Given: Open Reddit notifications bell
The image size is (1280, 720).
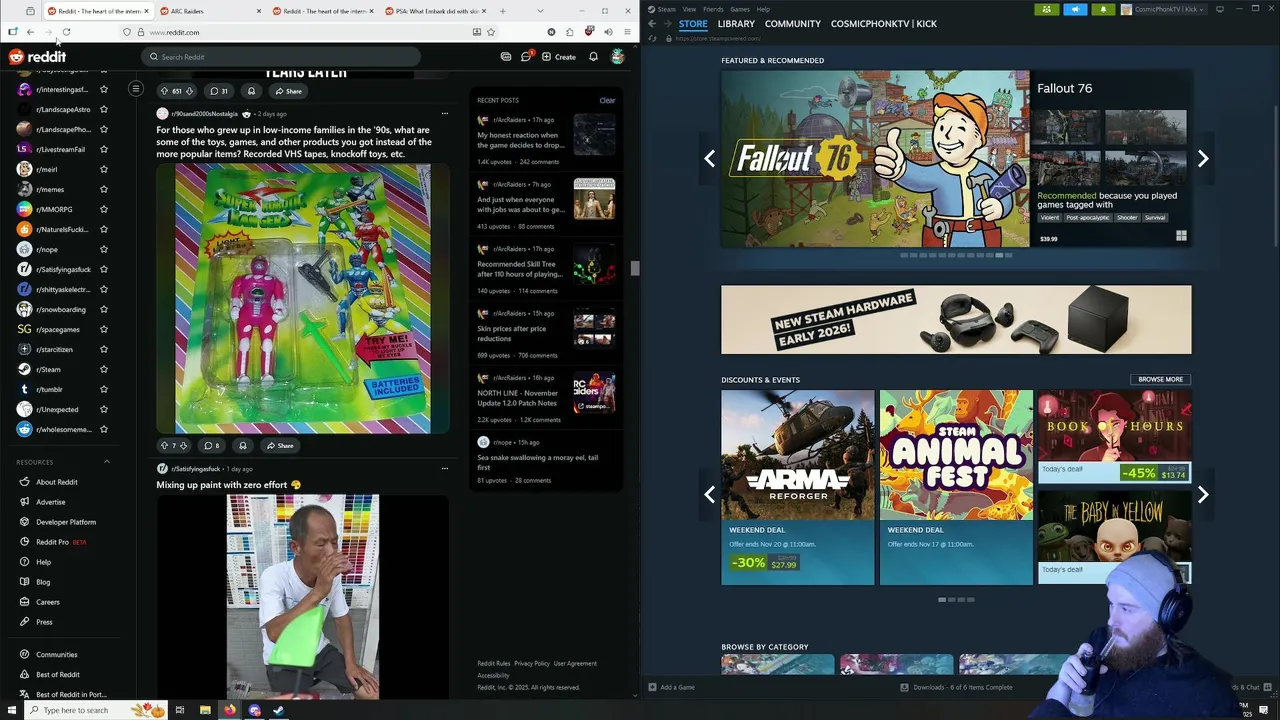Looking at the screenshot, I should (x=593, y=57).
